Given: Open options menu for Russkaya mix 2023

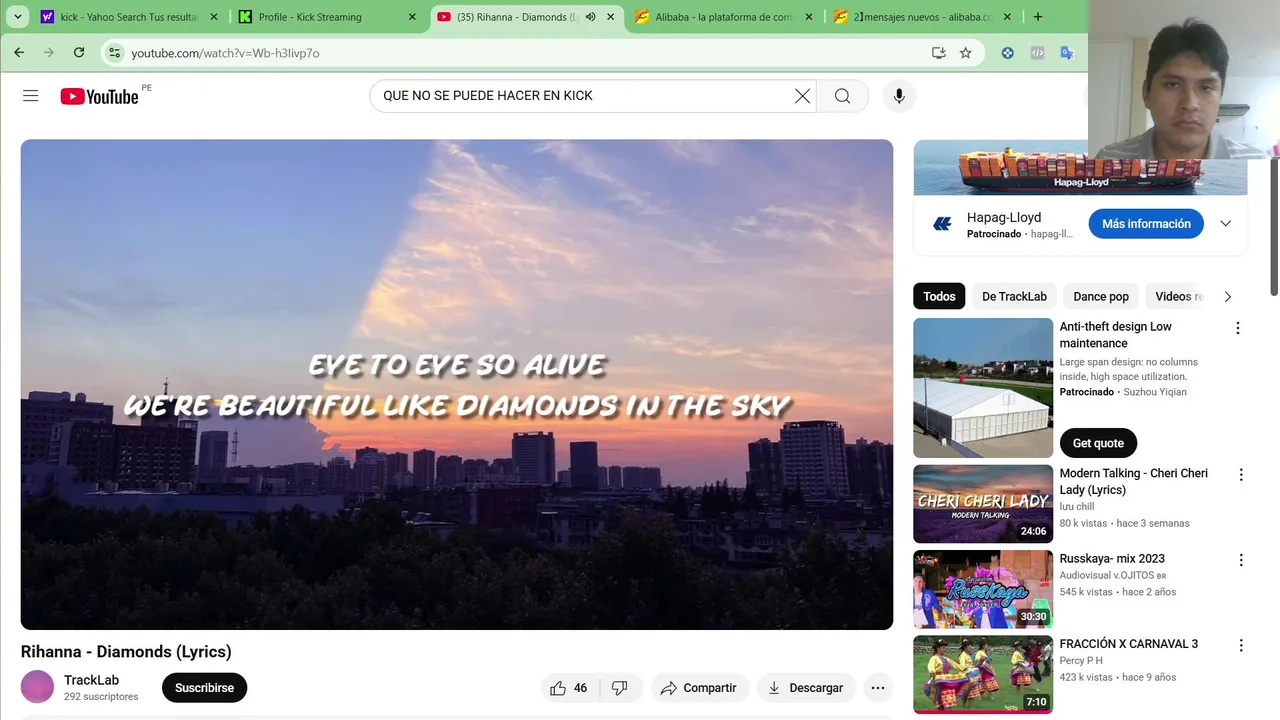Looking at the screenshot, I should (1241, 560).
